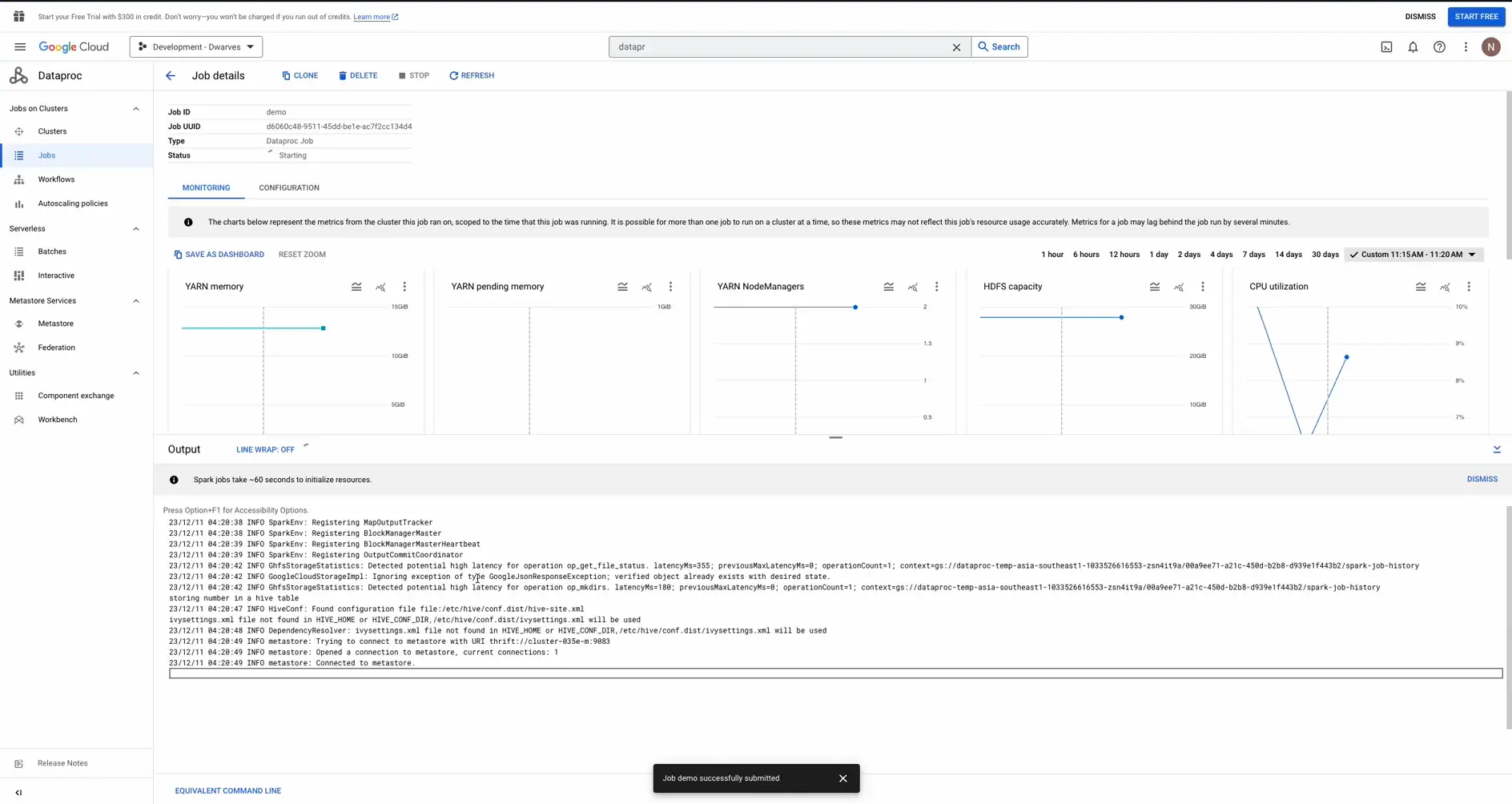The image size is (1512, 804).
Task: Toggle legend on YARN pending memory chart
Action: (x=622, y=287)
